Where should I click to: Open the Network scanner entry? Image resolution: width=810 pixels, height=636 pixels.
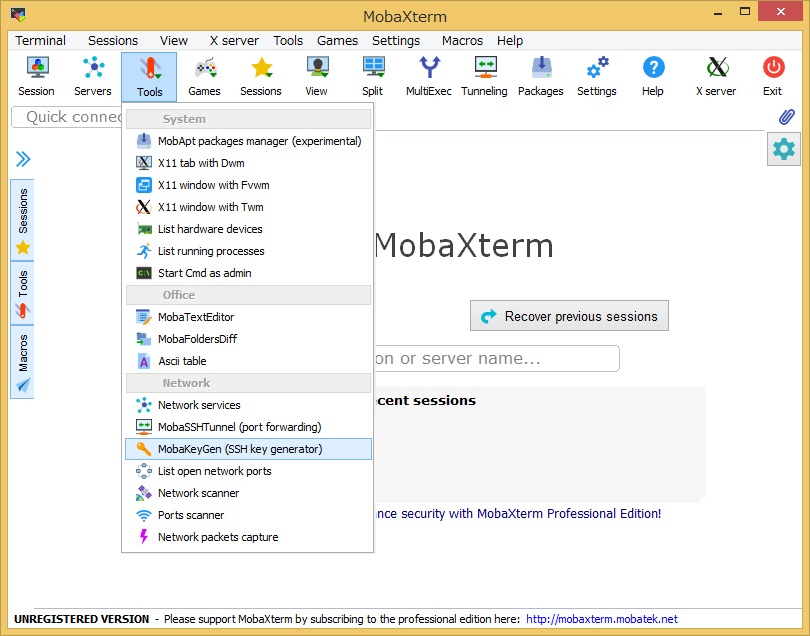(248, 493)
